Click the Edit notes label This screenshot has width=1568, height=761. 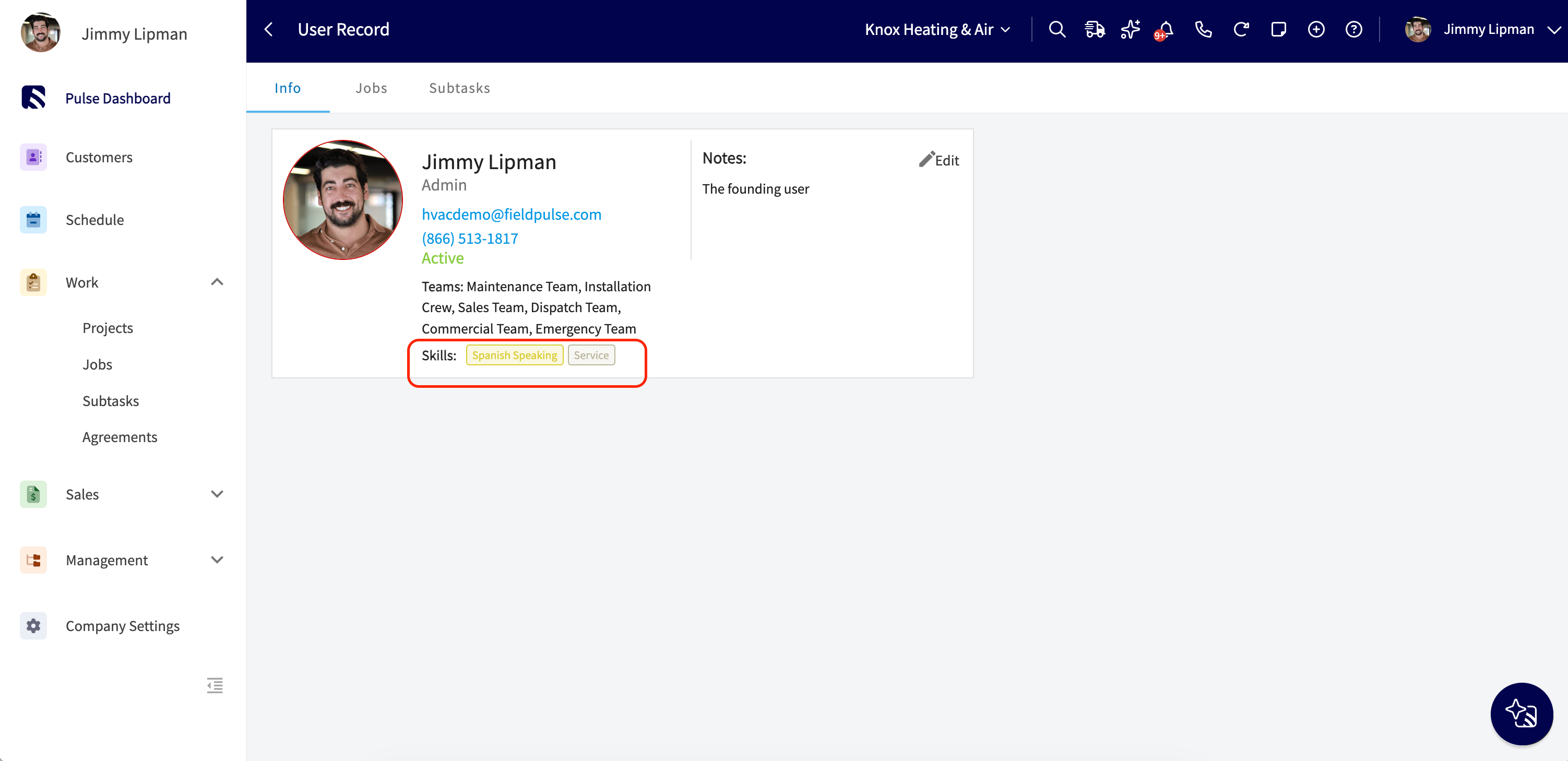pyautogui.click(x=947, y=160)
